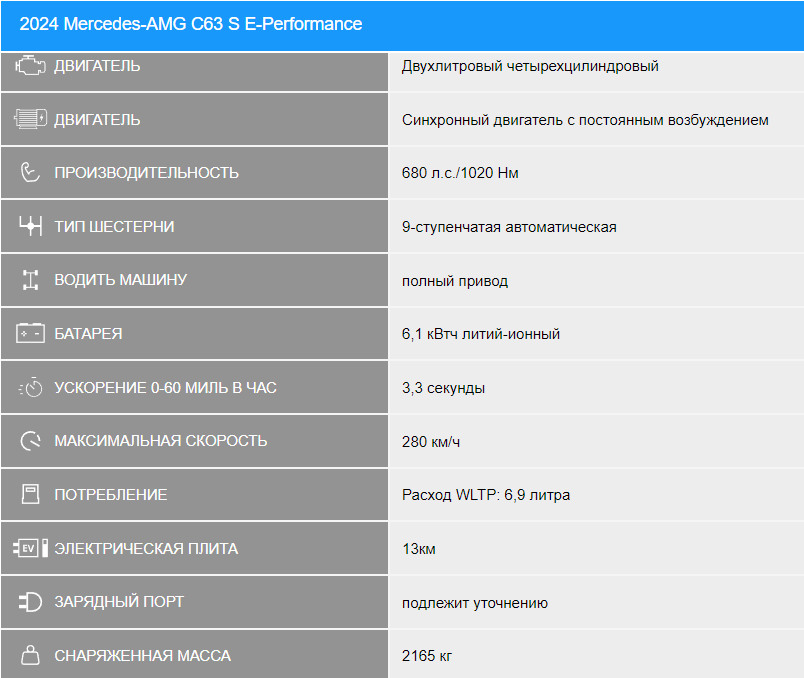Image resolution: width=804 pixels, height=678 pixels.
Task: Click the drivetrain icon beside ВОДИТЬ МАШИНУ
Action: click(x=30, y=280)
